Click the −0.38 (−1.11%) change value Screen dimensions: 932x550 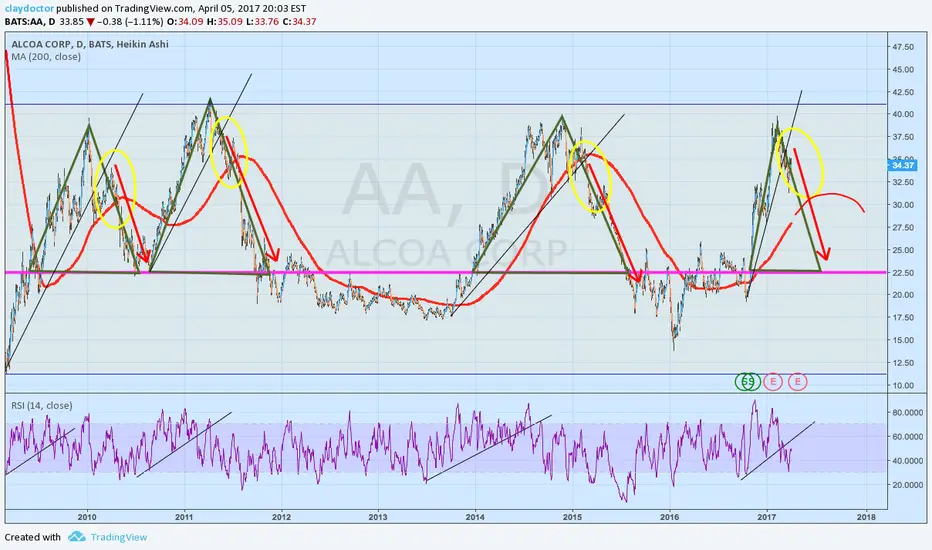click(x=130, y=21)
